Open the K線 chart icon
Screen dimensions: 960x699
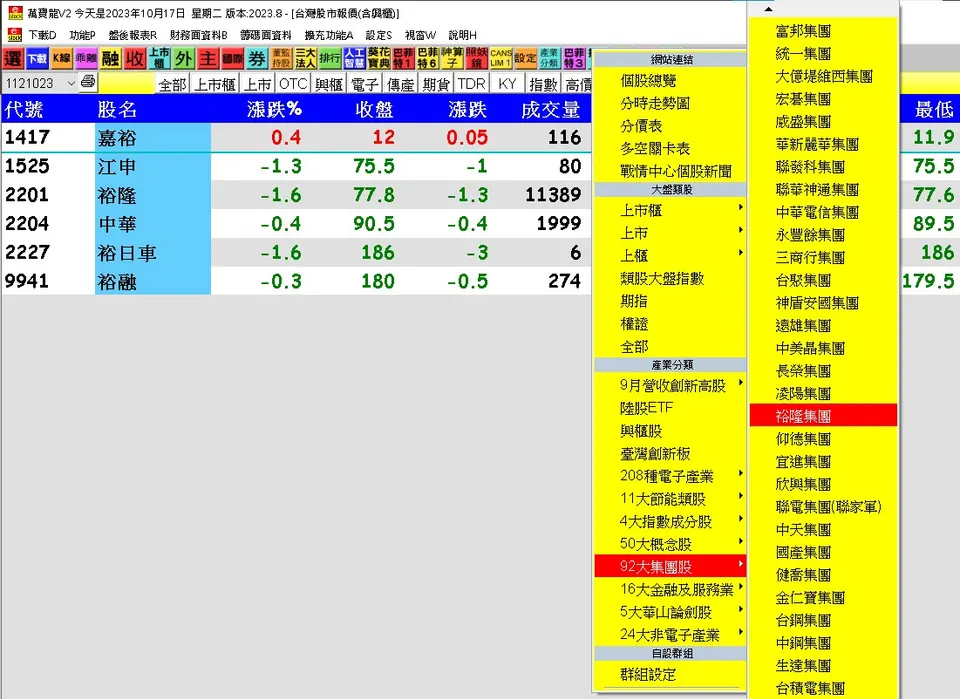pyautogui.click(x=62, y=59)
